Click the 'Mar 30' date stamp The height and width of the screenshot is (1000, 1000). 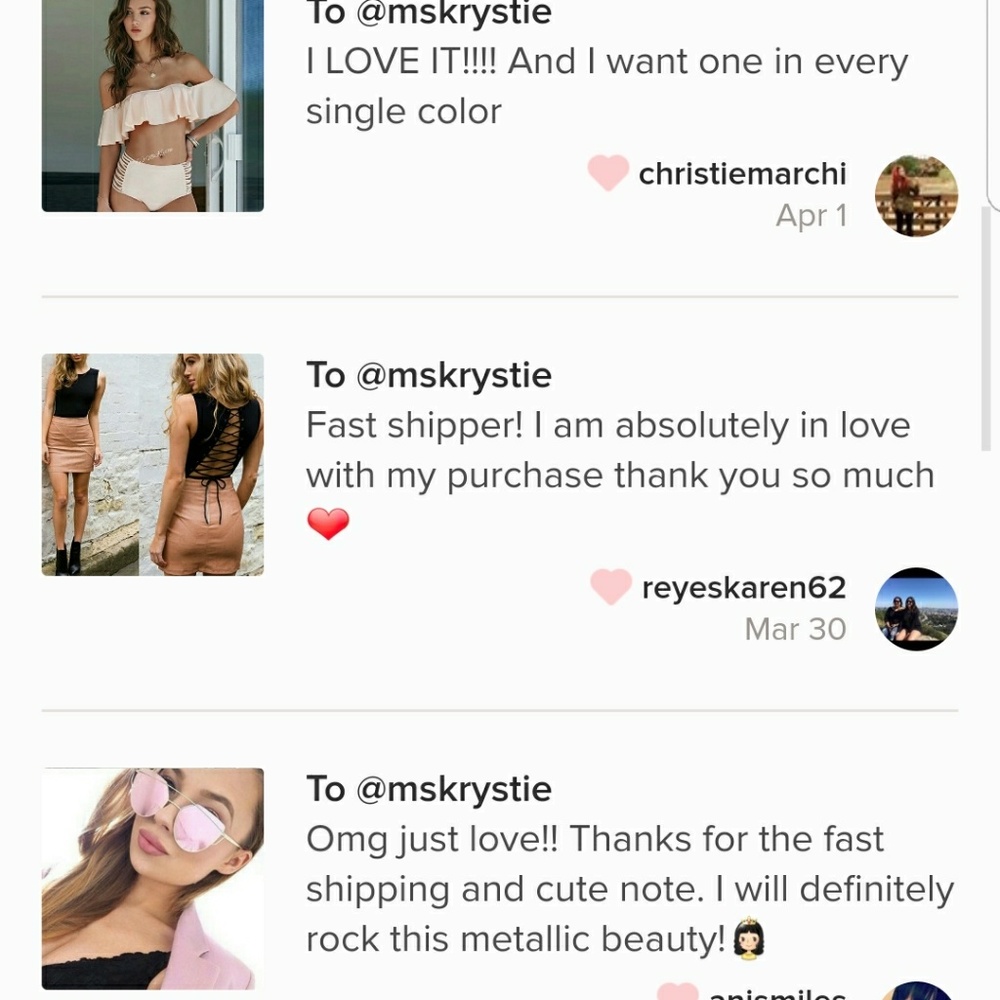click(795, 629)
